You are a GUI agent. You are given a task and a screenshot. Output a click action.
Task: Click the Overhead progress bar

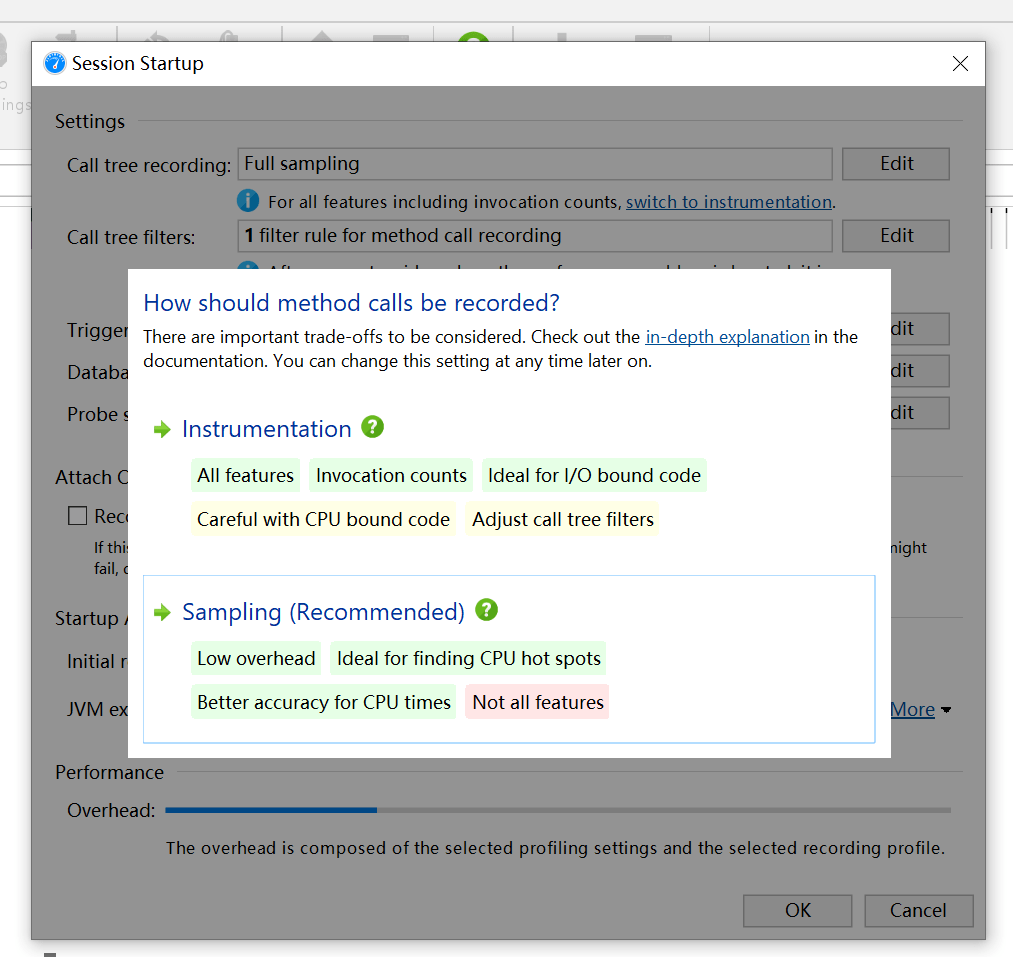[557, 810]
